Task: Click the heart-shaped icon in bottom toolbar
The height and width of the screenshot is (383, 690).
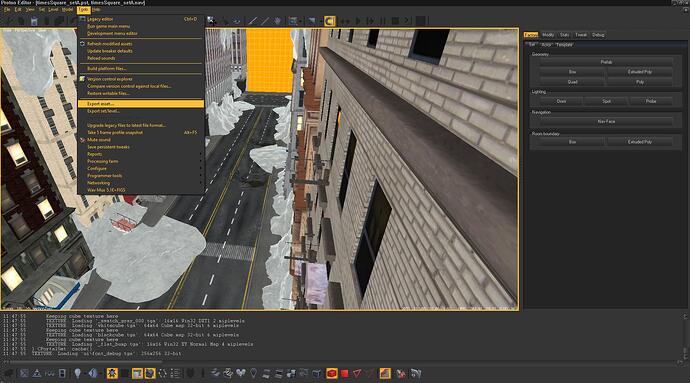Action: [x=240, y=373]
